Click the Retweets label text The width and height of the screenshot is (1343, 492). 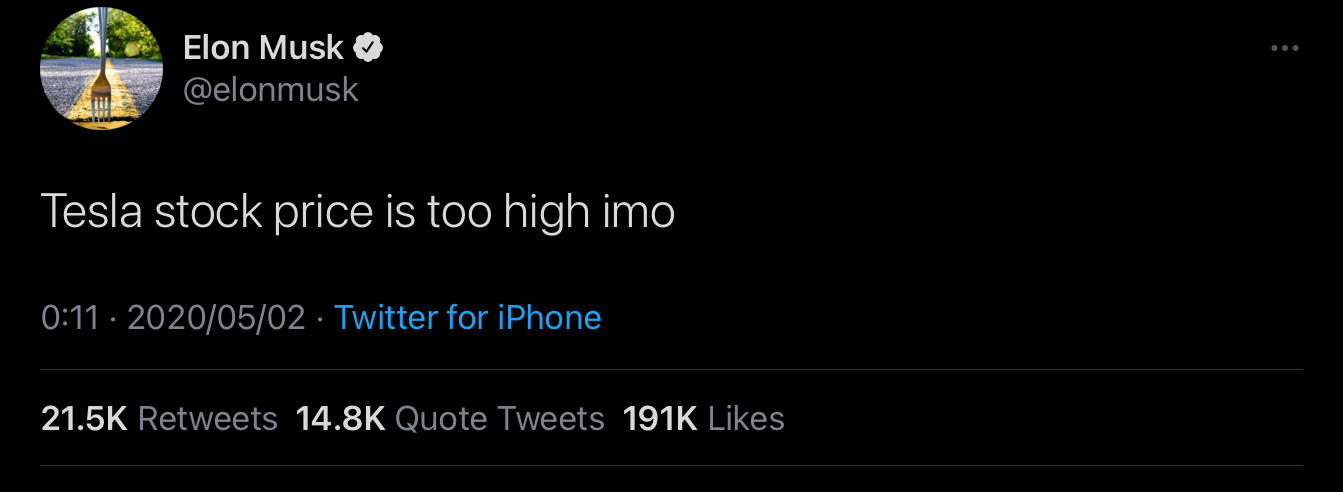208,418
